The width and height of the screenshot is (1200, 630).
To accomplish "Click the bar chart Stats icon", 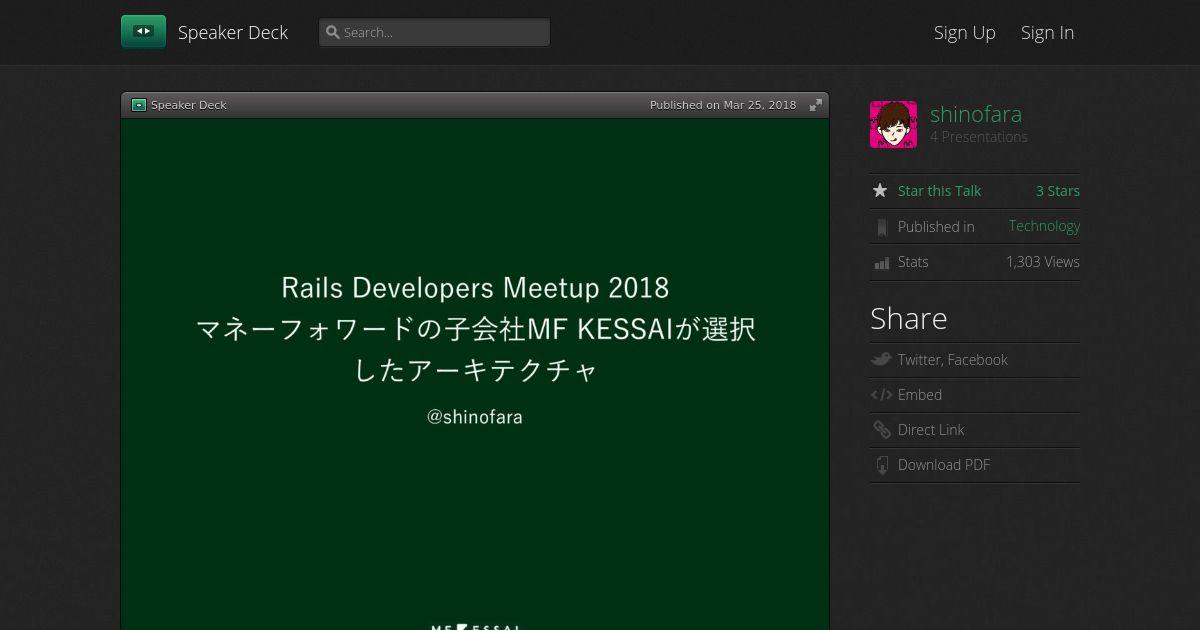I will point(881,263).
